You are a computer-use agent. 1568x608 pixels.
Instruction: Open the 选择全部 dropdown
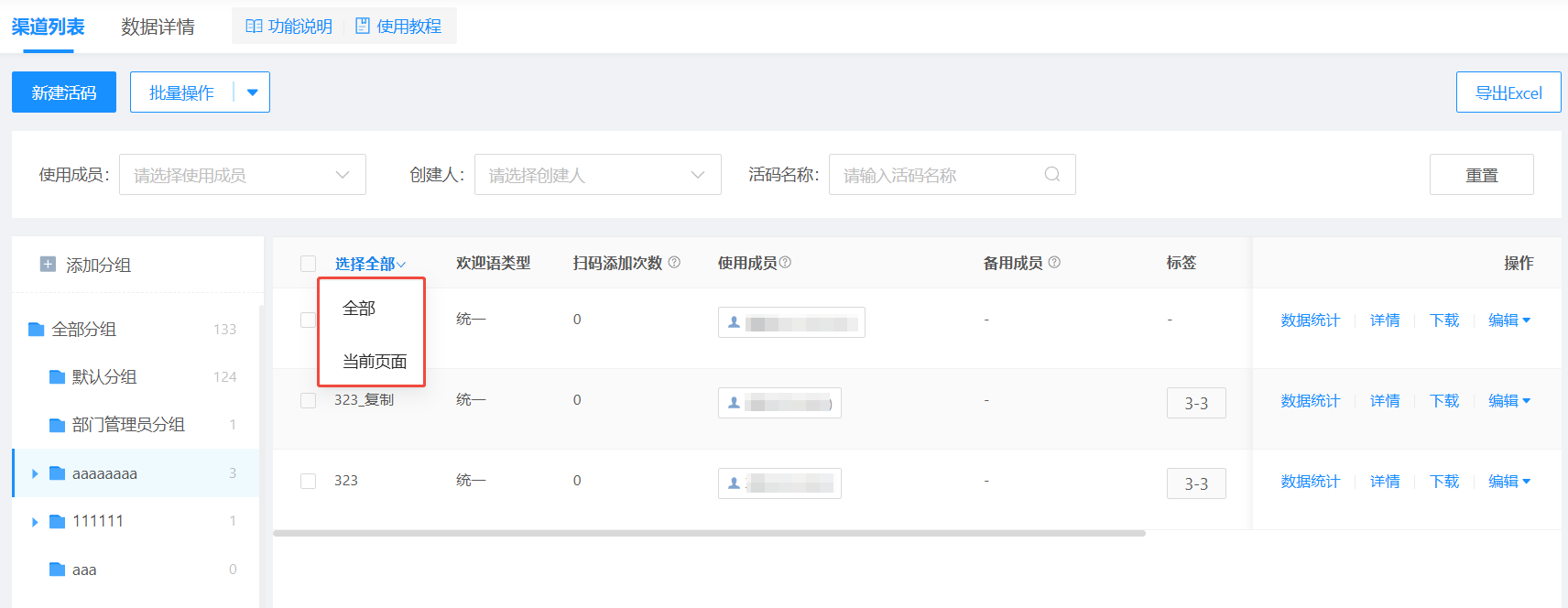[x=370, y=264]
